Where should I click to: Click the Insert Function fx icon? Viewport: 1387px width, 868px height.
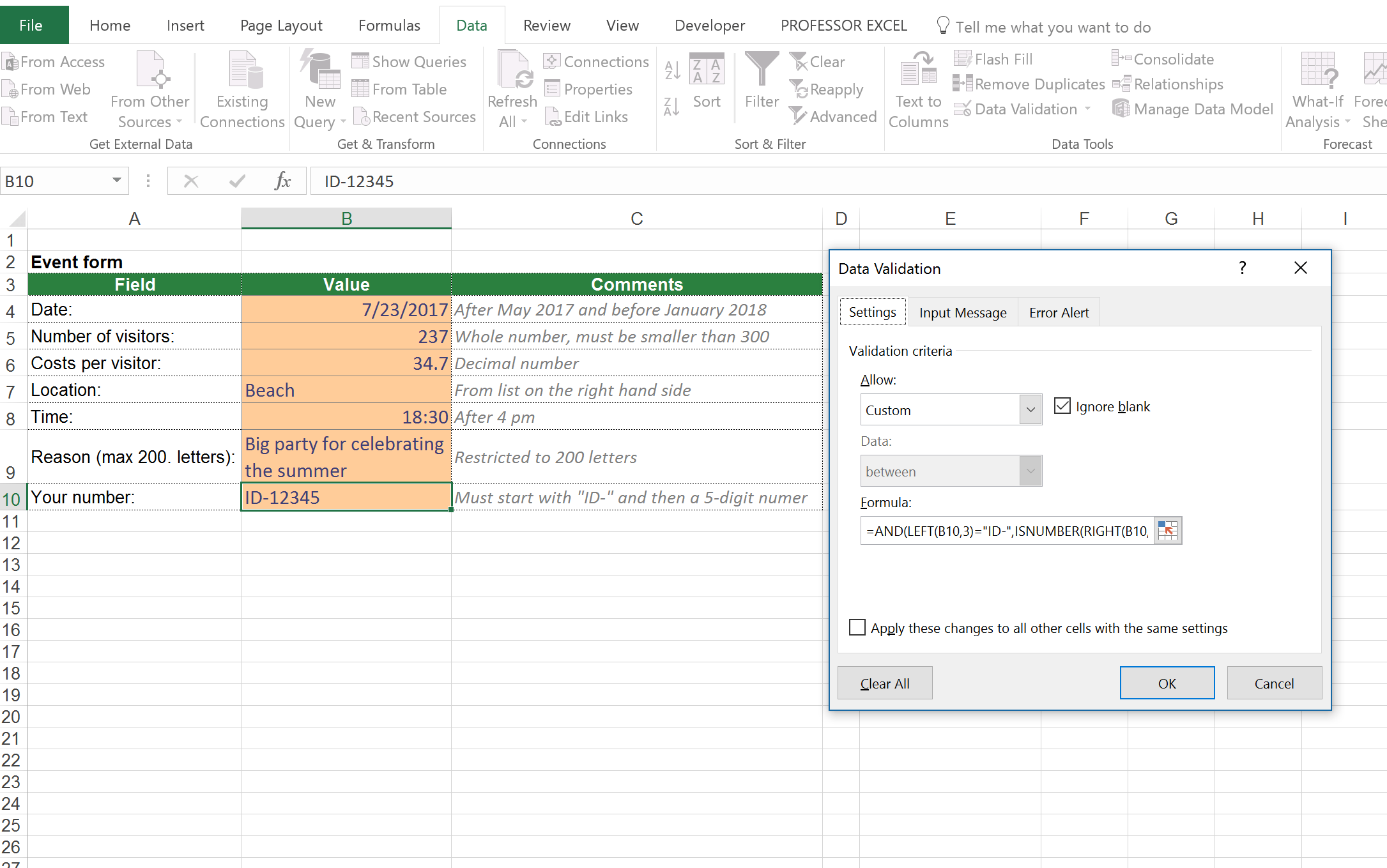(282, 181)
